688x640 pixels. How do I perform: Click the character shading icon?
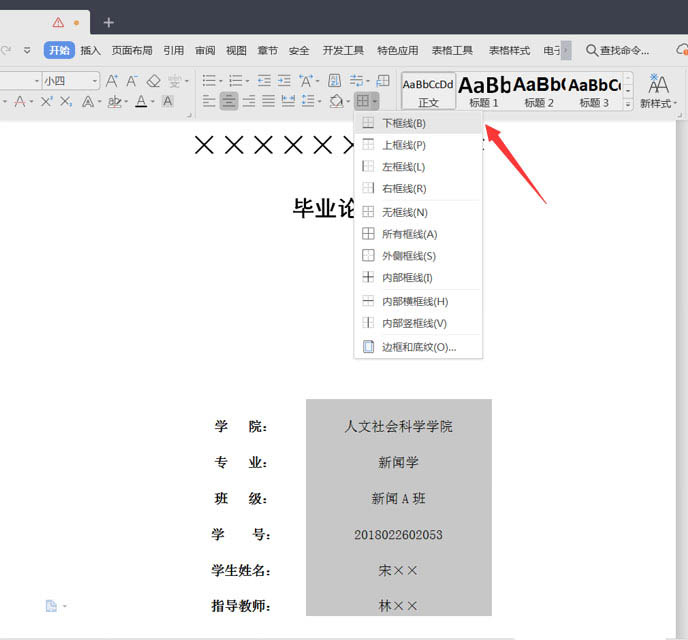coord(167,101)
